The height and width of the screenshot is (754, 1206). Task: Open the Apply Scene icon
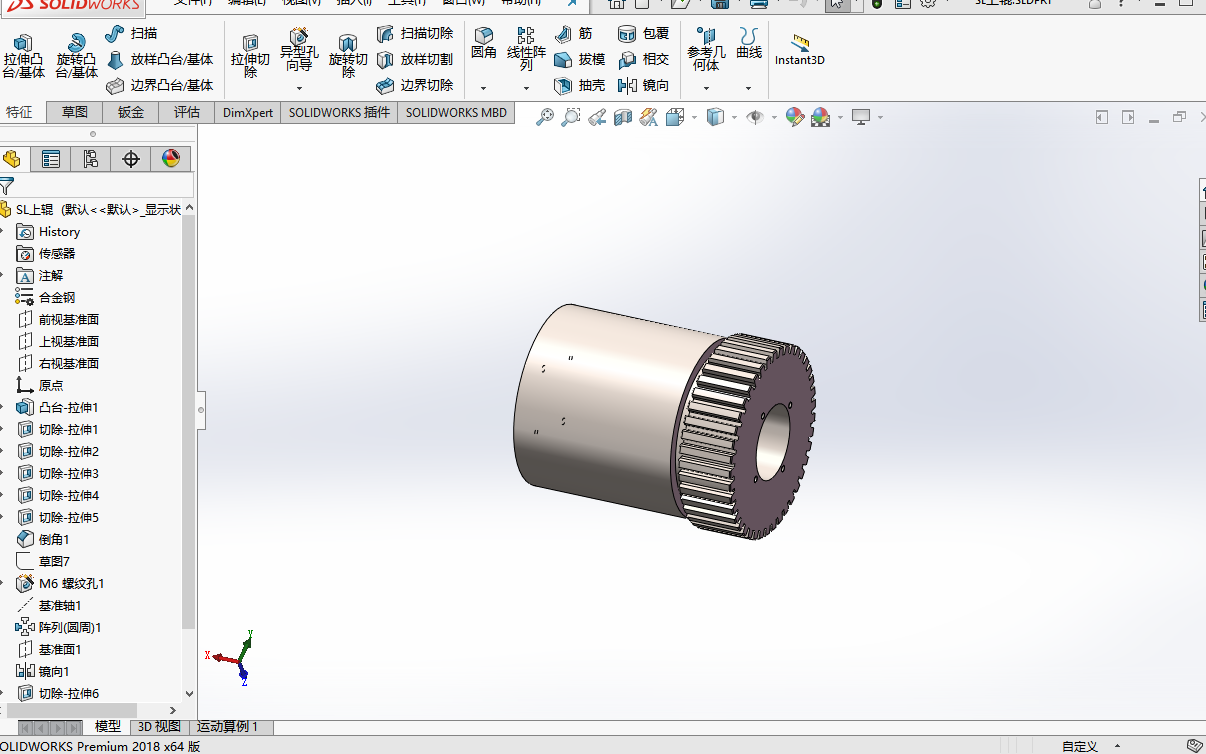coord(820,117)
